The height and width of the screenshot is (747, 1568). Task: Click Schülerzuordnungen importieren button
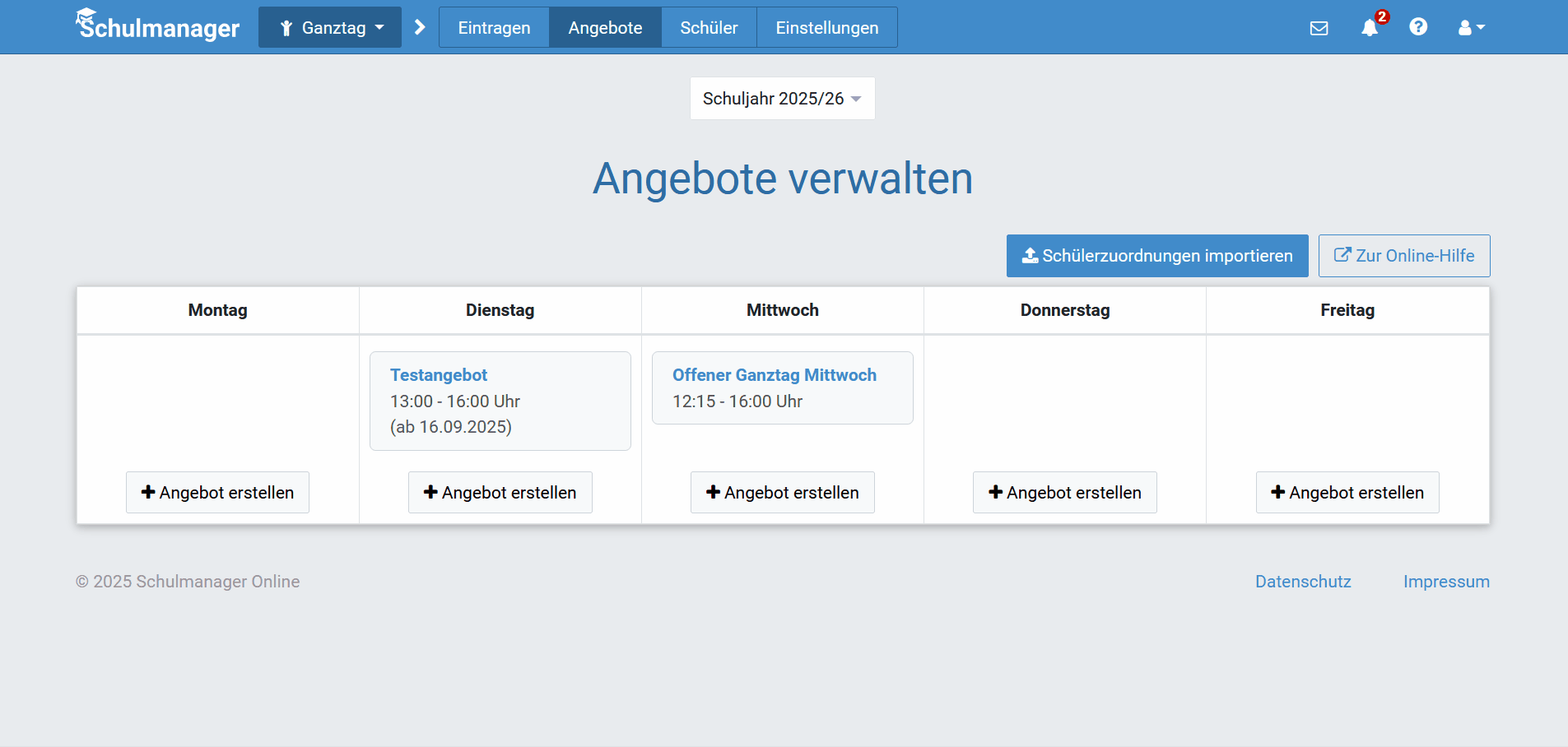click(1156, 256)
